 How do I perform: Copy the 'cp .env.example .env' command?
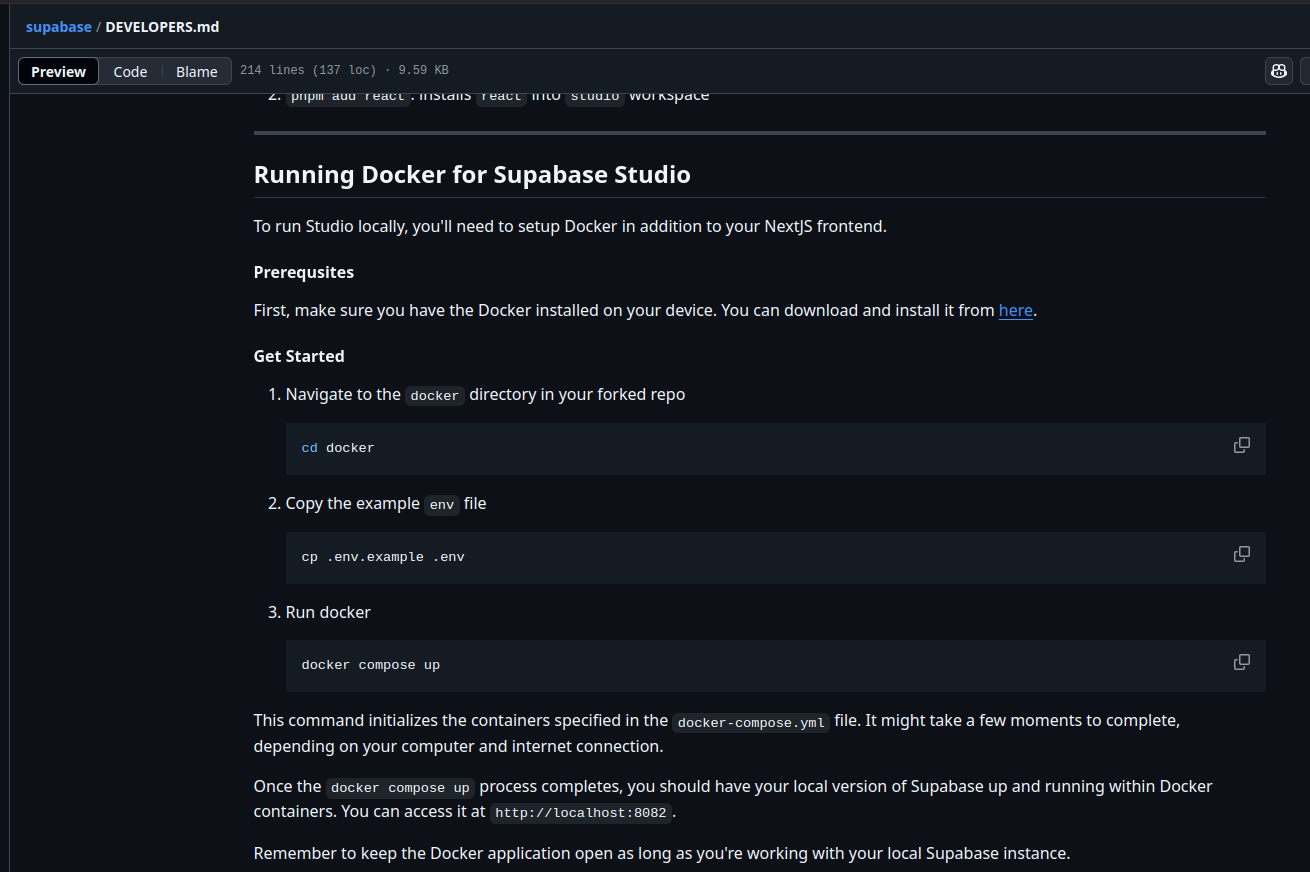tap(1241, 554)
